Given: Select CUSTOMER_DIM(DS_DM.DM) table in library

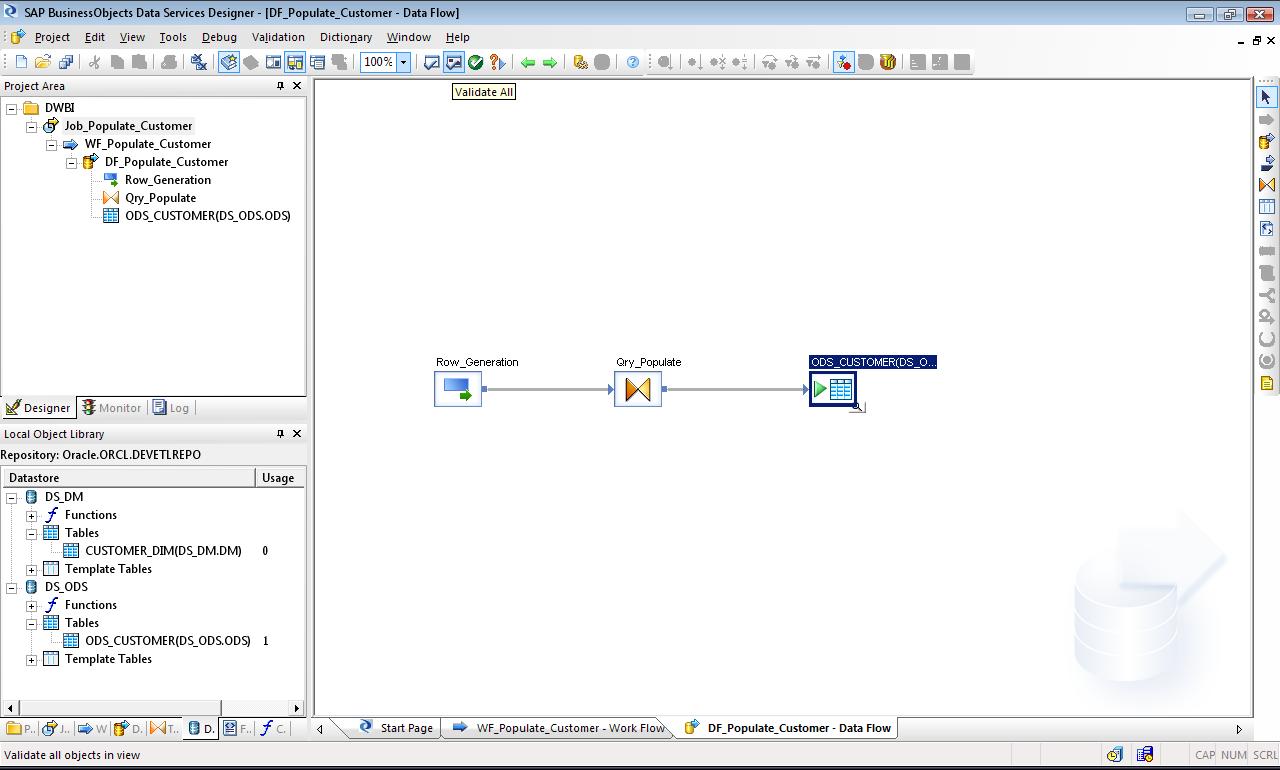Looking at the screenshot, I should tap(163, 551).
